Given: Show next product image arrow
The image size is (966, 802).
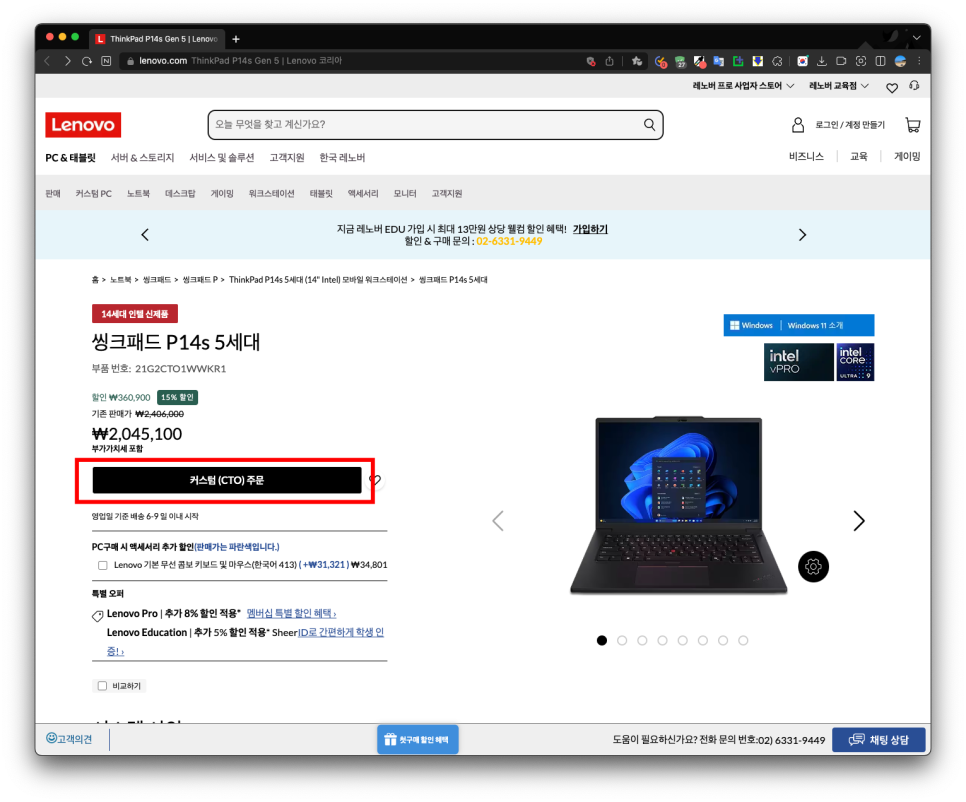Looking at the screenshot, I should 859,521.
